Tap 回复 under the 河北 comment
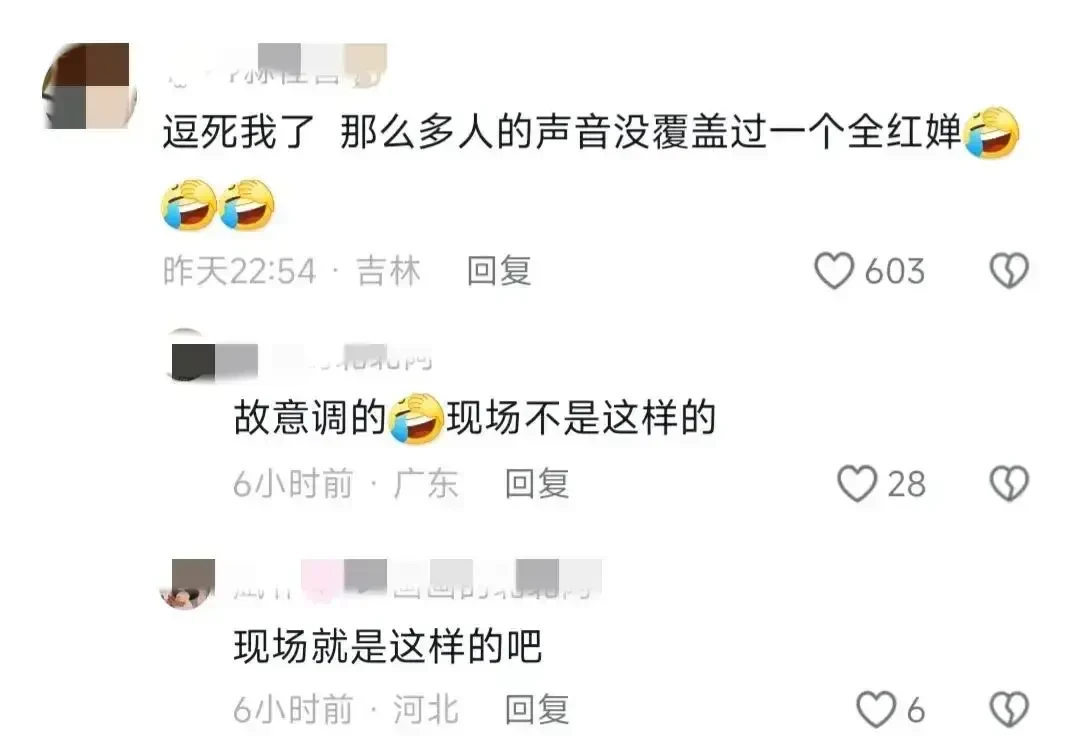The height and width of the screenshot is (752, 1078). [537, 709]
